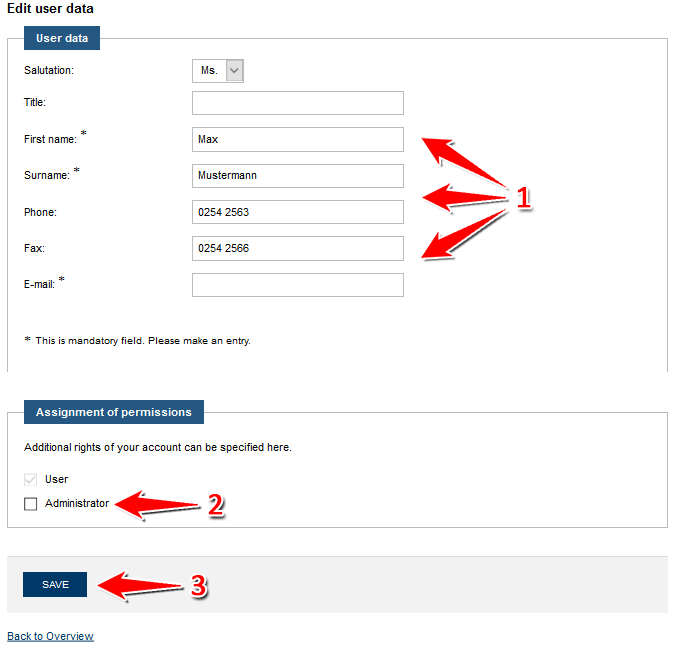This screenshot has width=675, height=648.
Task: Click the SAVE button
Action: 55,584
